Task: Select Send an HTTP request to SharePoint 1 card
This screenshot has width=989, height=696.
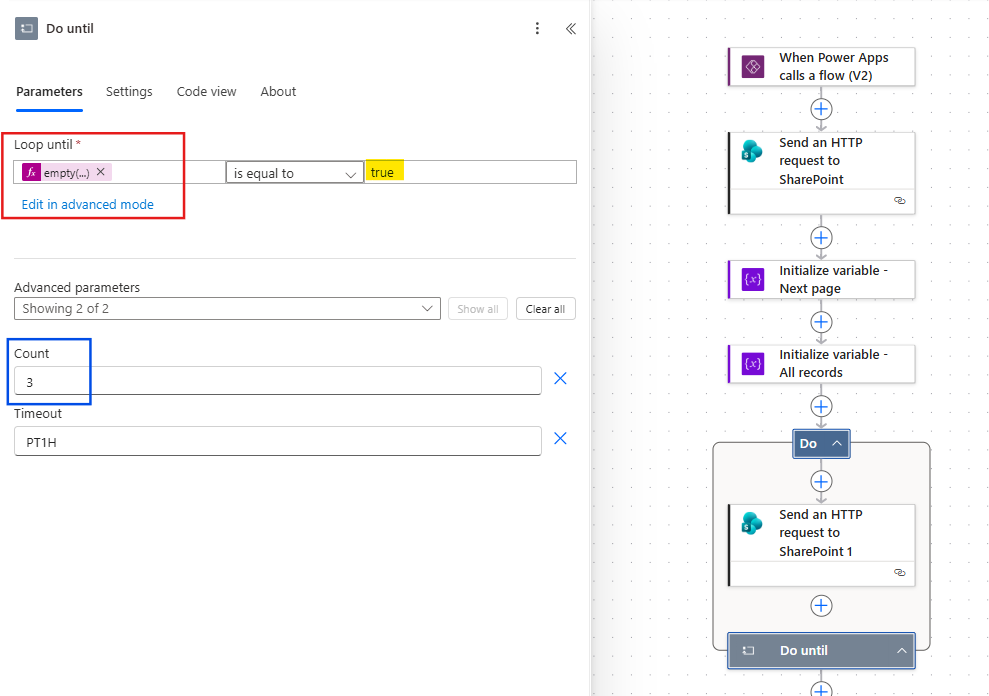Action: point(821,545)
